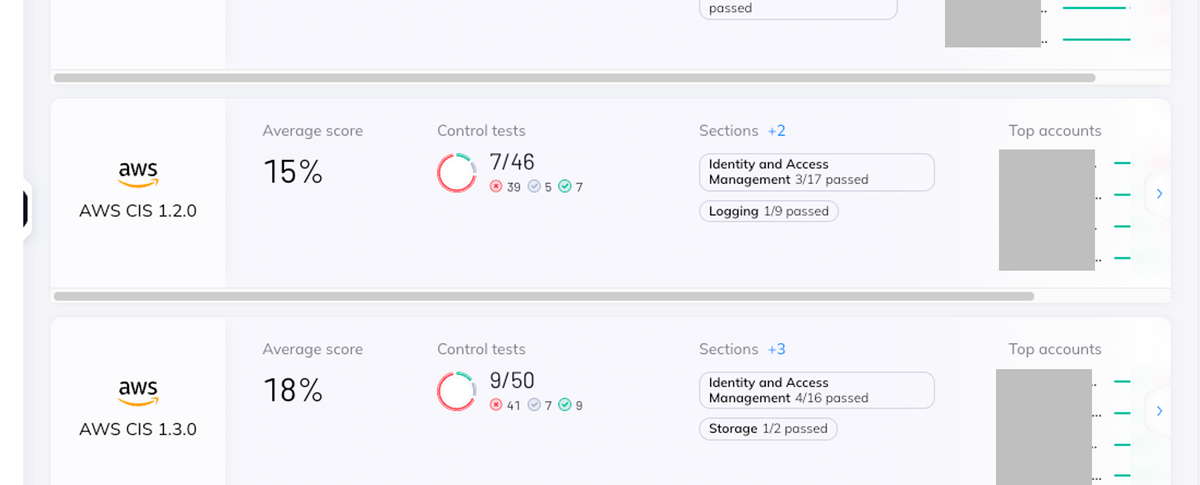Select the Storage 1/2 passed section

pos(767,429)
